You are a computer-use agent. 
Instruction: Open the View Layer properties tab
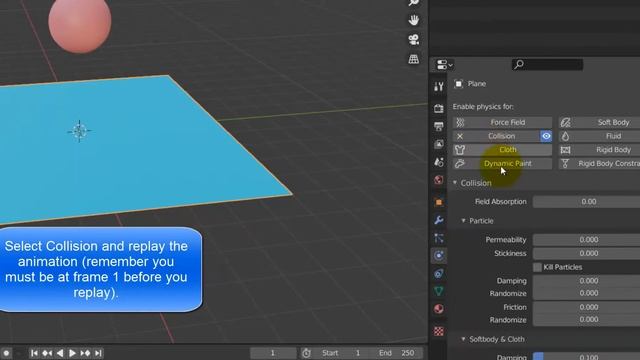point(439,144)
